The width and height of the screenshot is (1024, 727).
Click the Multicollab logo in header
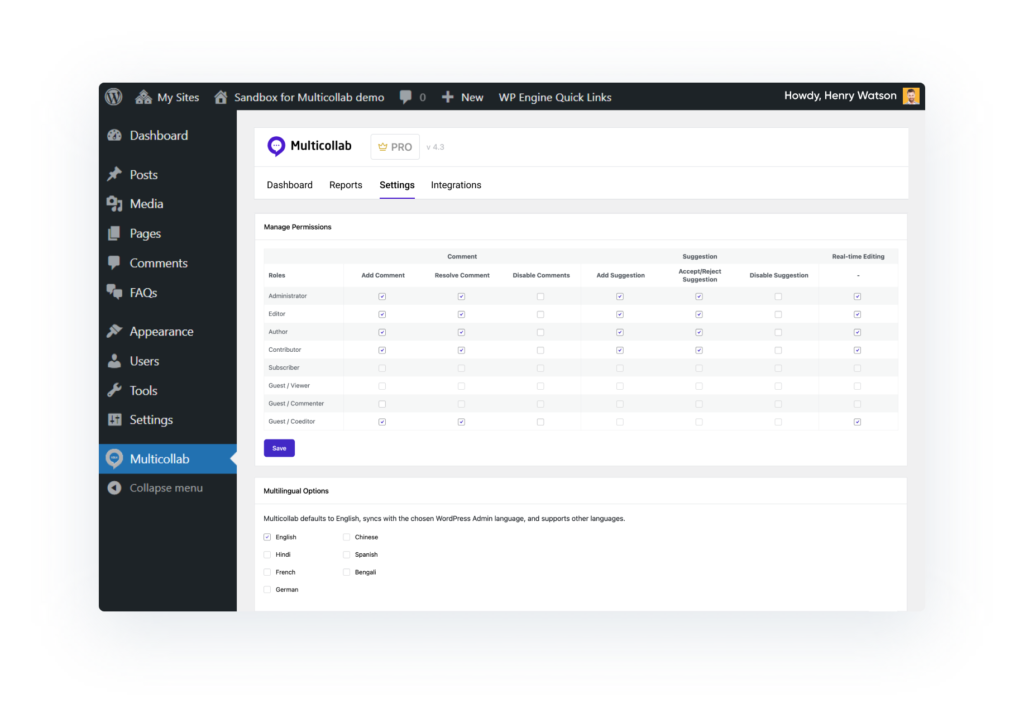pyautogui.click(x=310, y=146)
